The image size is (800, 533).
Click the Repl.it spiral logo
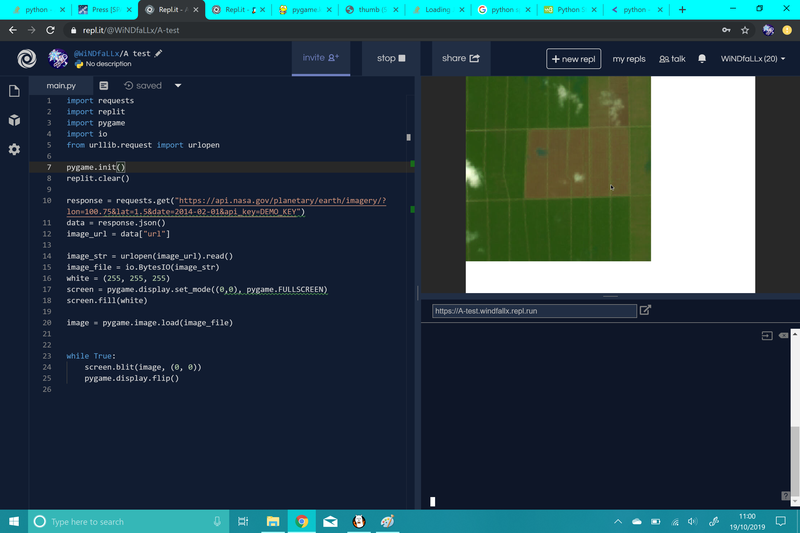[27, 59]
